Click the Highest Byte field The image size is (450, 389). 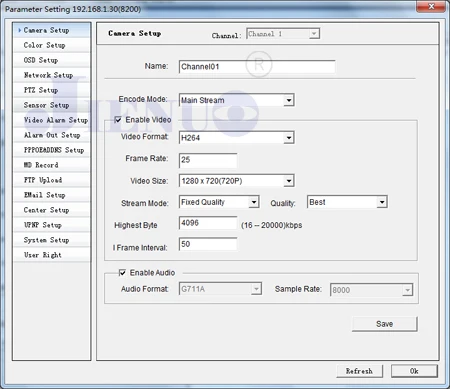pos(208,223)
